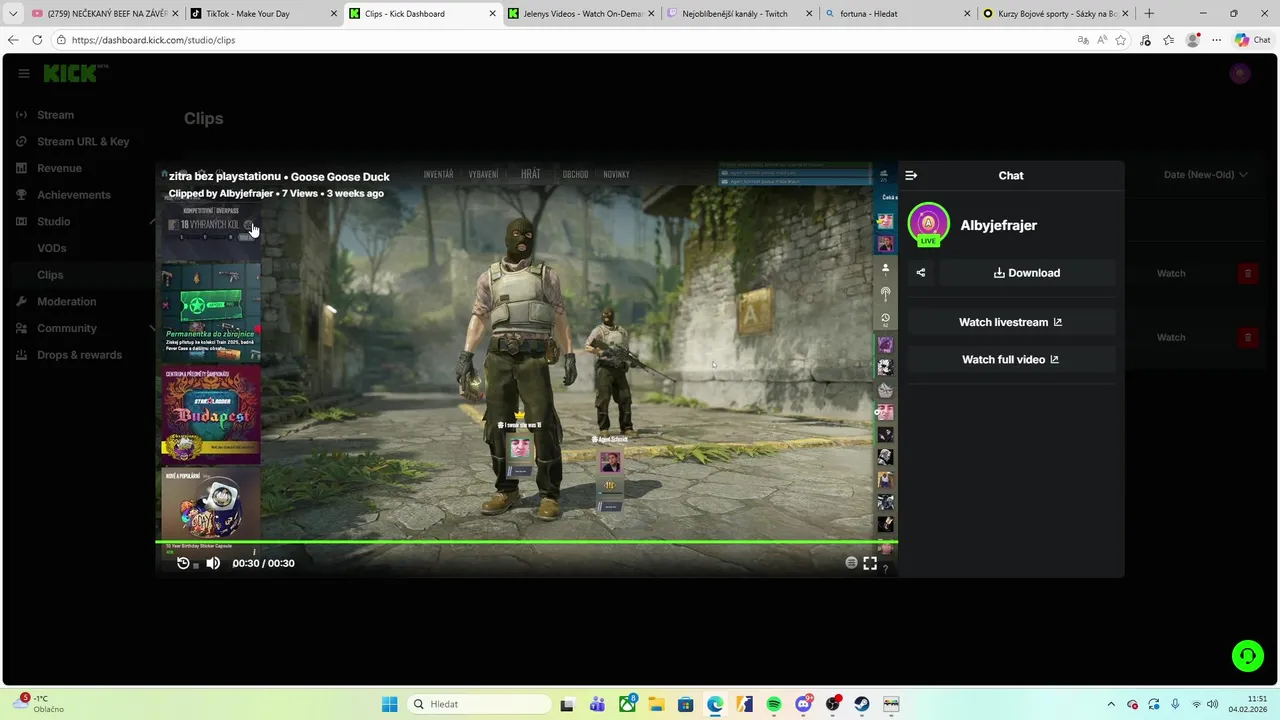Switch to the fortuna - Hledat tab
Image resolution: width=1280 pixels, height=720 pixels.
tap(897, 14)
